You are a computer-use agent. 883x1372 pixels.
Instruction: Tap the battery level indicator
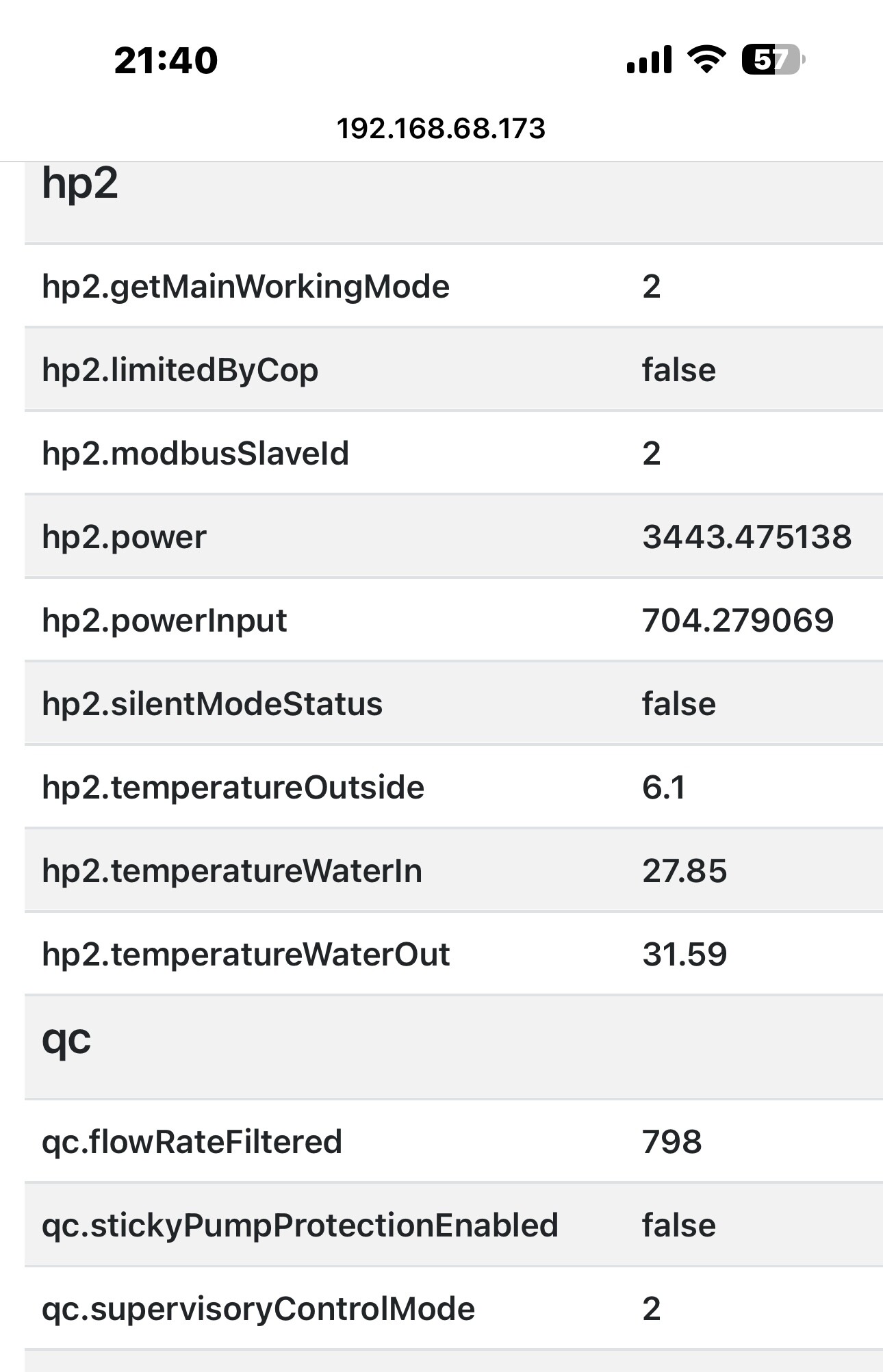tap(772, 60)
